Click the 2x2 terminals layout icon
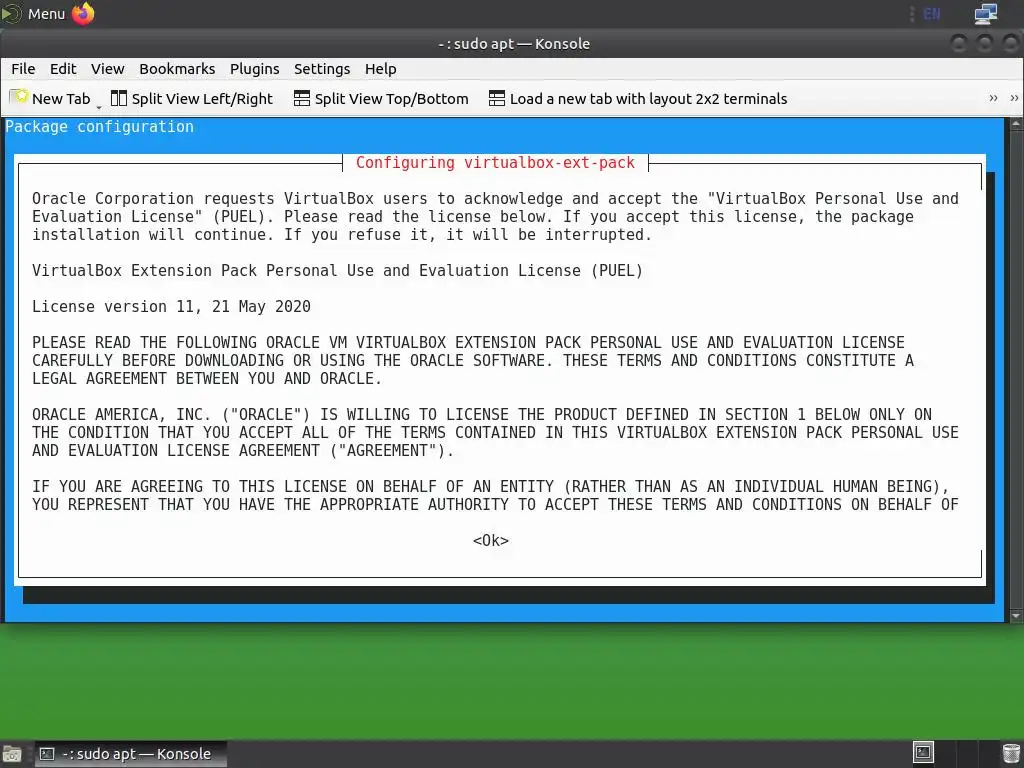This screenshot has width=1024, height=768. pos(497,99)
